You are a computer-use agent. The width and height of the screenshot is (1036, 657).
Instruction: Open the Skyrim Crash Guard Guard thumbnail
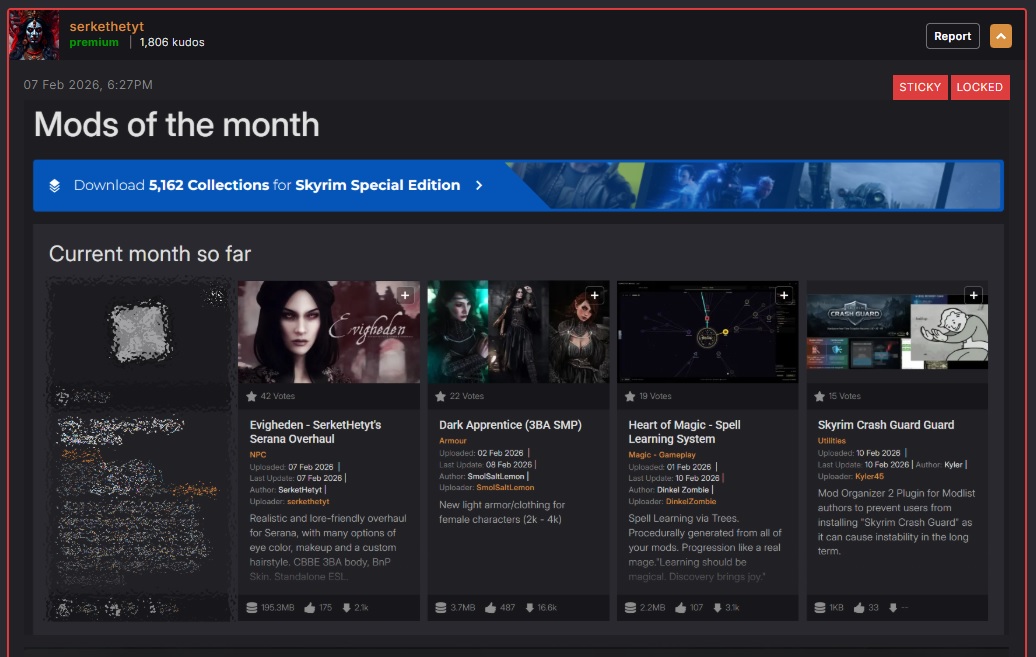(x=897, y=332)
